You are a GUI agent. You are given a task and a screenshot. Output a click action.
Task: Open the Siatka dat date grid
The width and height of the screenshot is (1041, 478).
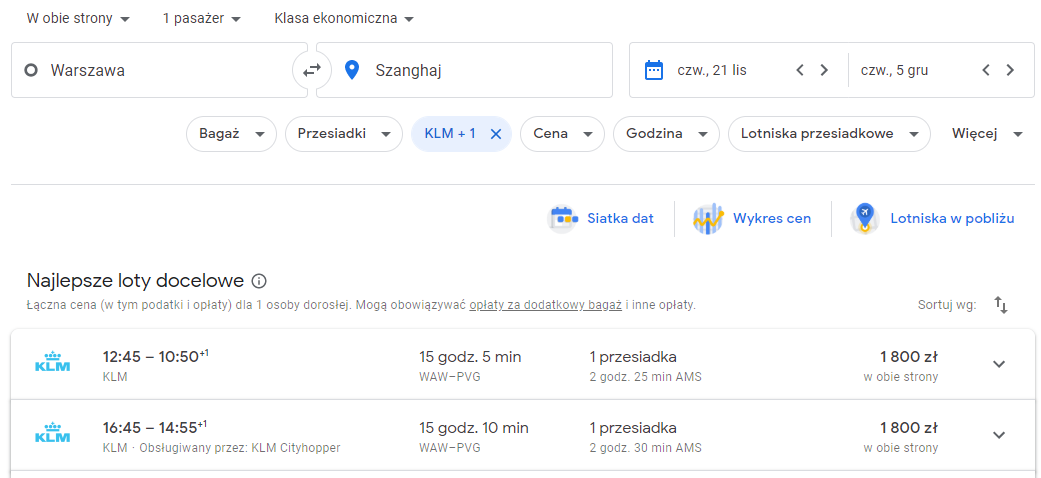tap(601, 218)
